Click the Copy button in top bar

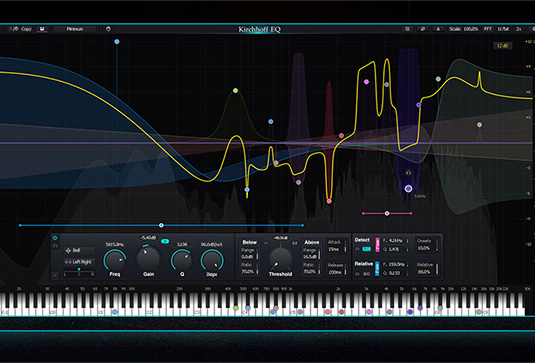[x=26, y=29]
